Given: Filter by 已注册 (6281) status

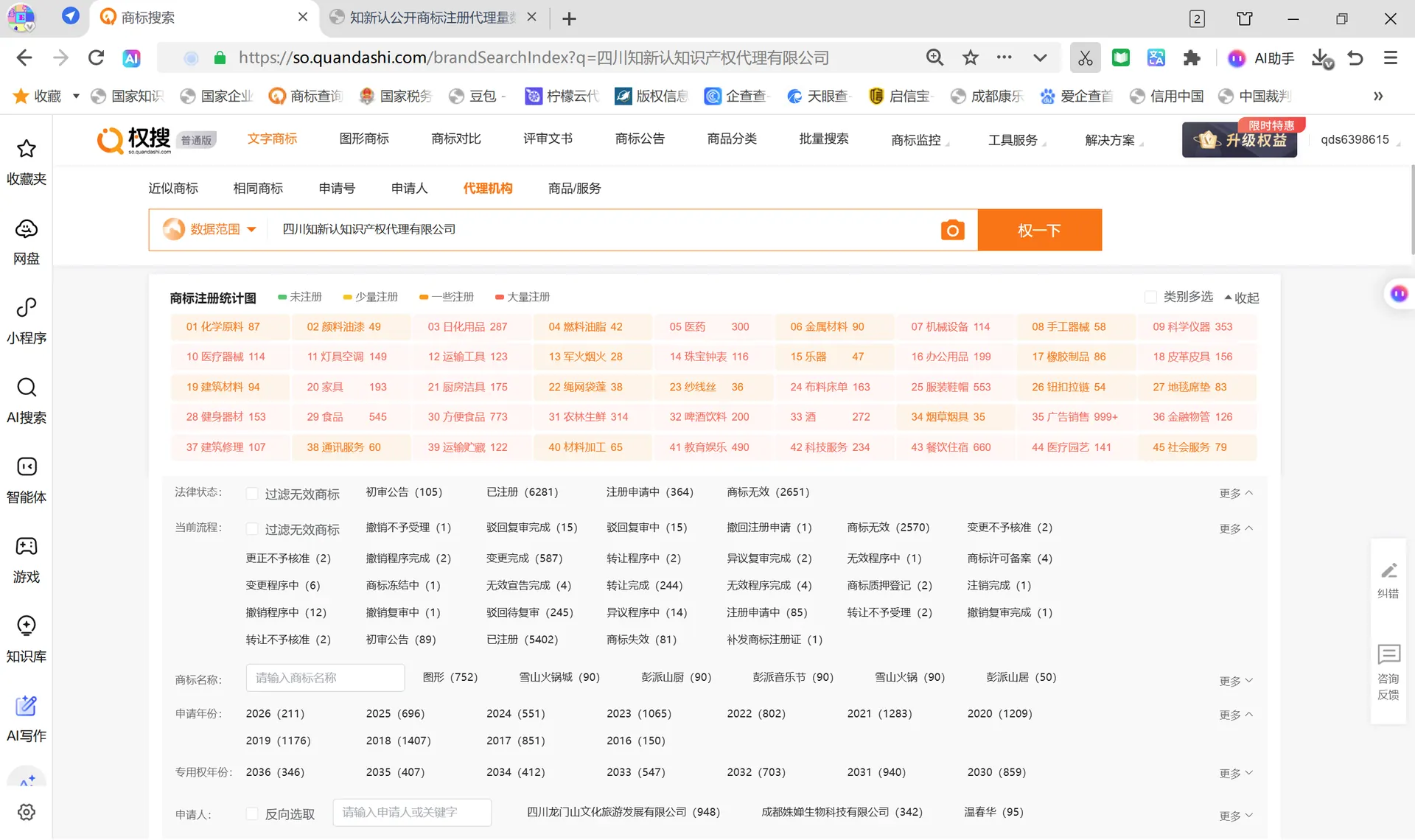Looking at the screenshot, I should click(522, 491).
